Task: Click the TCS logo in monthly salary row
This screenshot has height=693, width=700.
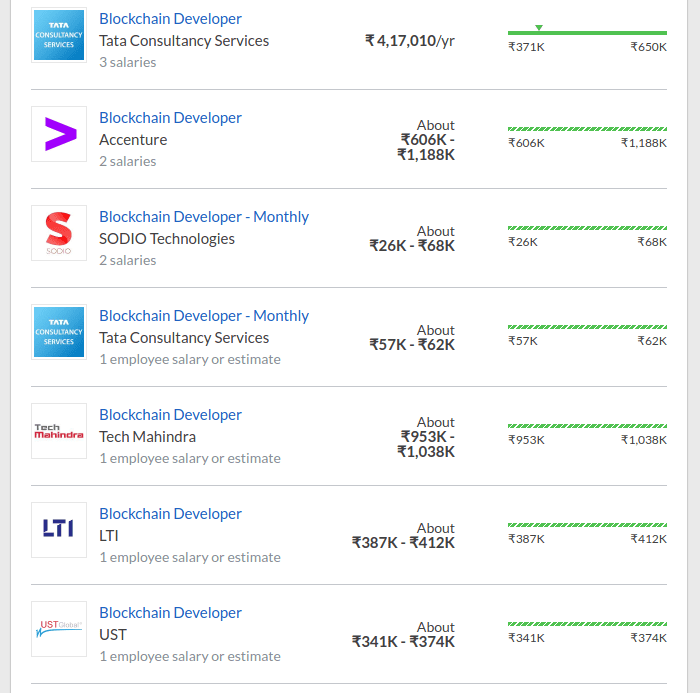Action: click(x=59, y=332)
